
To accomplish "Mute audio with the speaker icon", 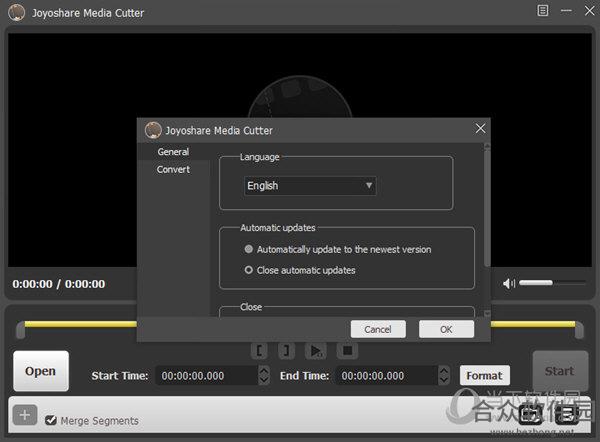I will pos(509,284).
